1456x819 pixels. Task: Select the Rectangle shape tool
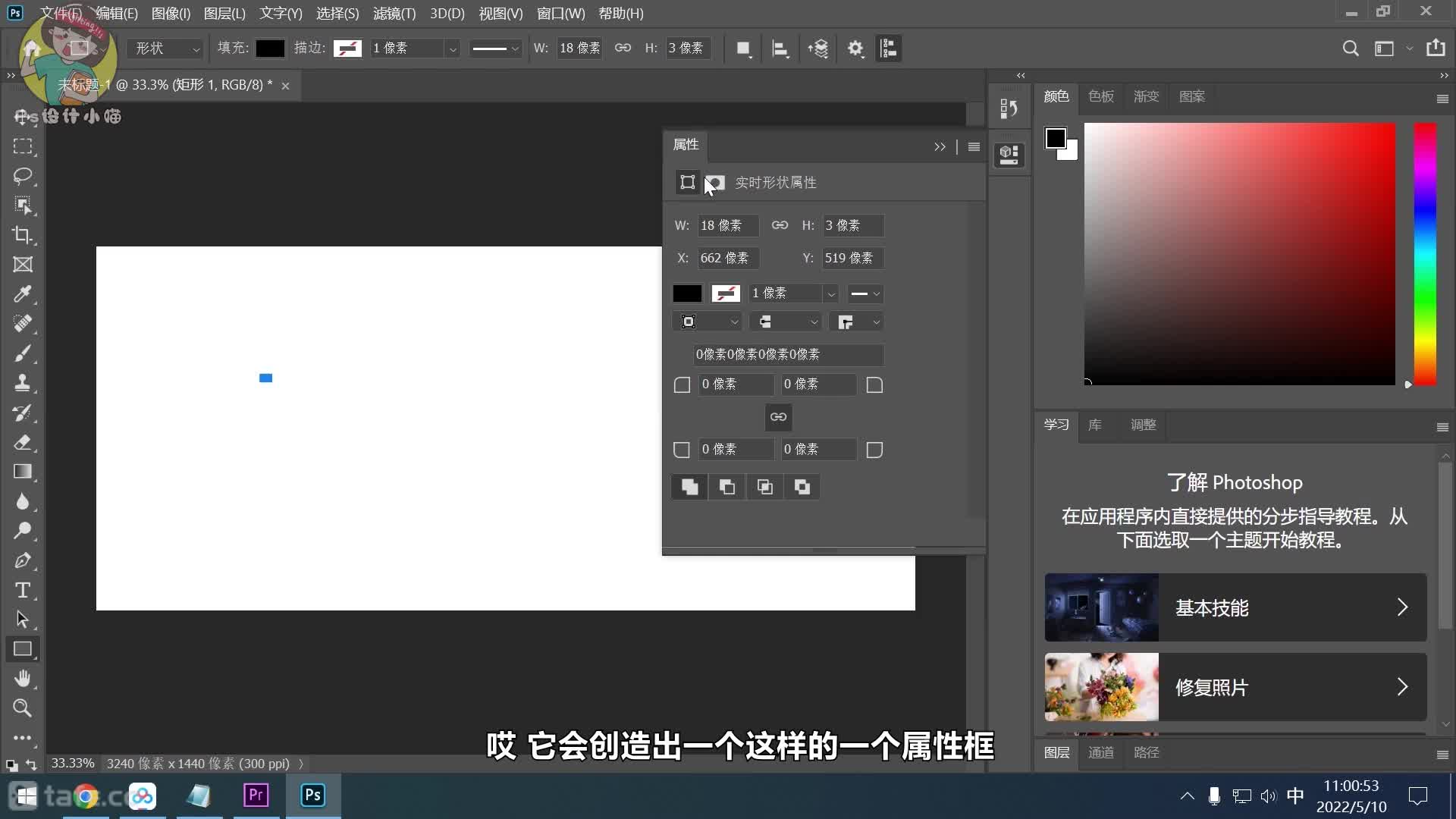point(23,649)
